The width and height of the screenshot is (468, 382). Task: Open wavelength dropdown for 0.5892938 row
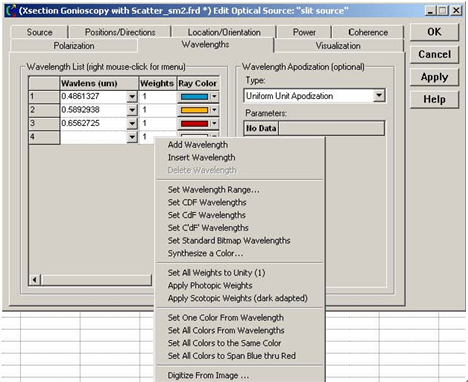click(x=132, y=110)
